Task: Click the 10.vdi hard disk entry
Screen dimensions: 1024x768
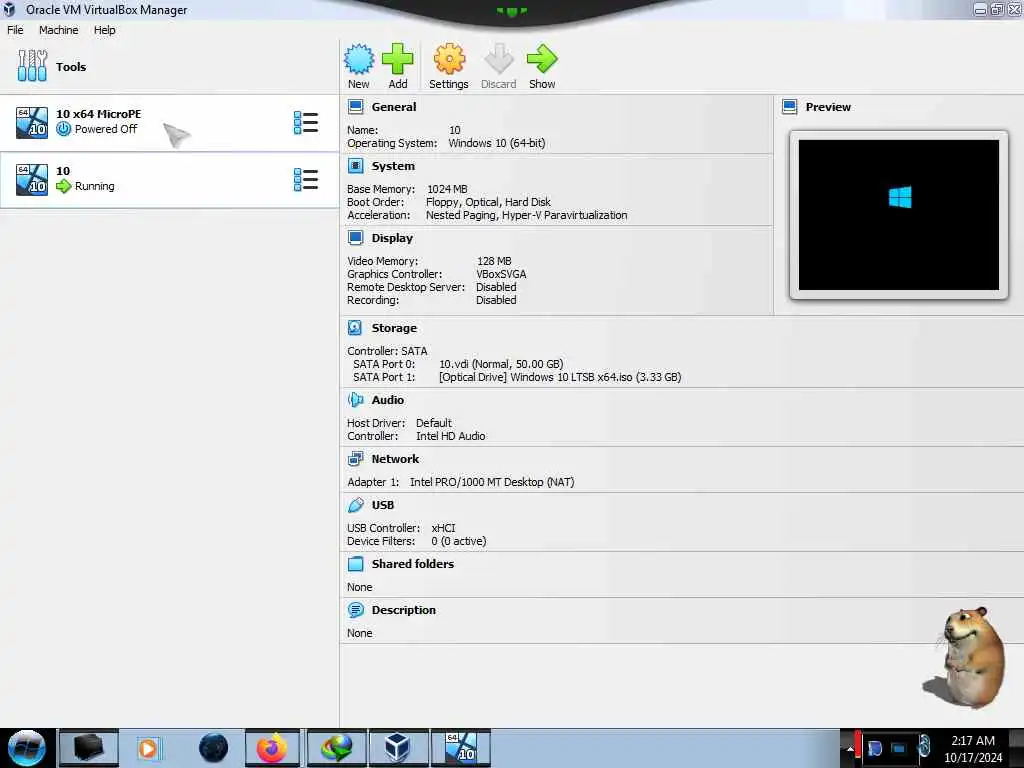Action: point(501,364)
